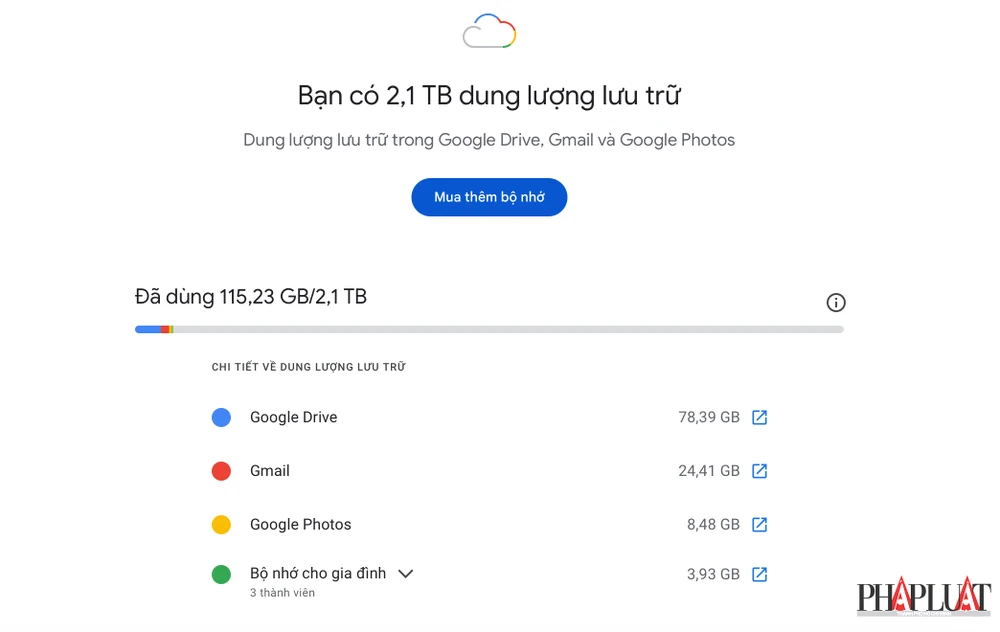The image size is (1000, 632).
Task: Click the Mua thêm bộ nhớ button
Action: (x=489, y=197)
